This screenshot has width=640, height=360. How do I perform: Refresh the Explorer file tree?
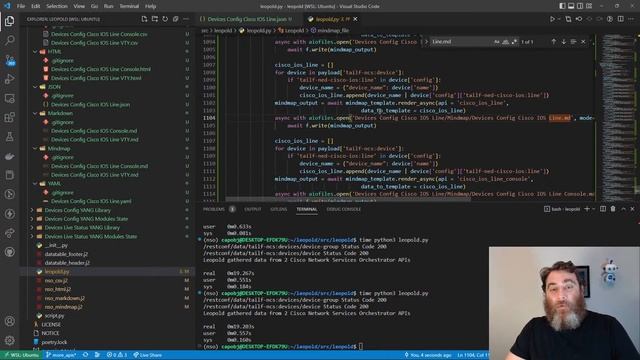[x=165, y=19]
